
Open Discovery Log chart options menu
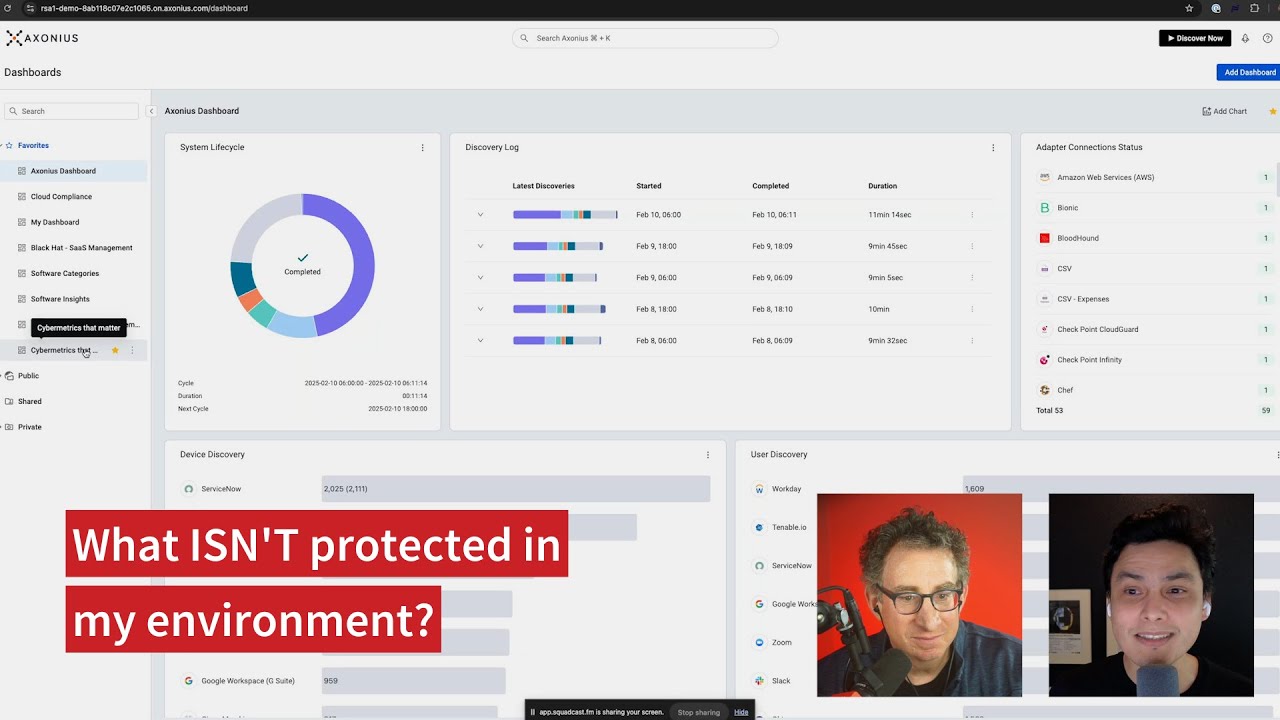coord(993,147)
